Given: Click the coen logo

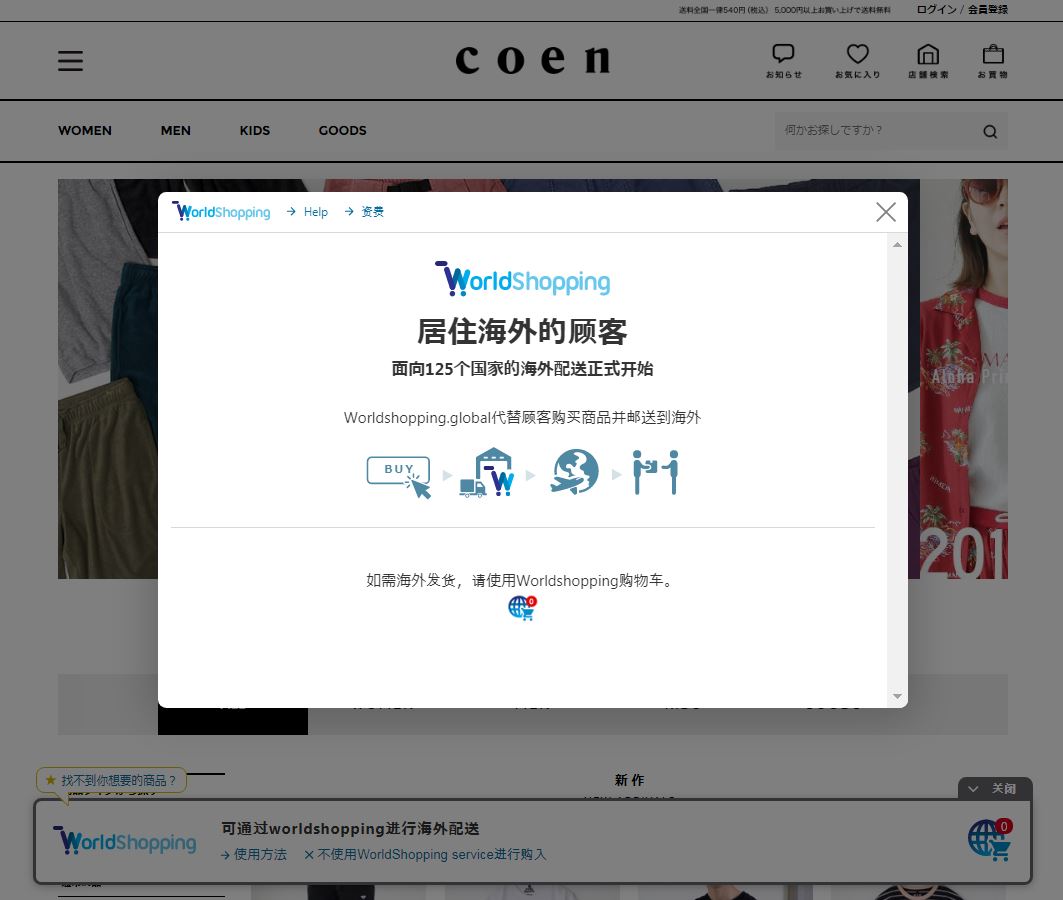Looking at the screenshot, I should 531,60.
